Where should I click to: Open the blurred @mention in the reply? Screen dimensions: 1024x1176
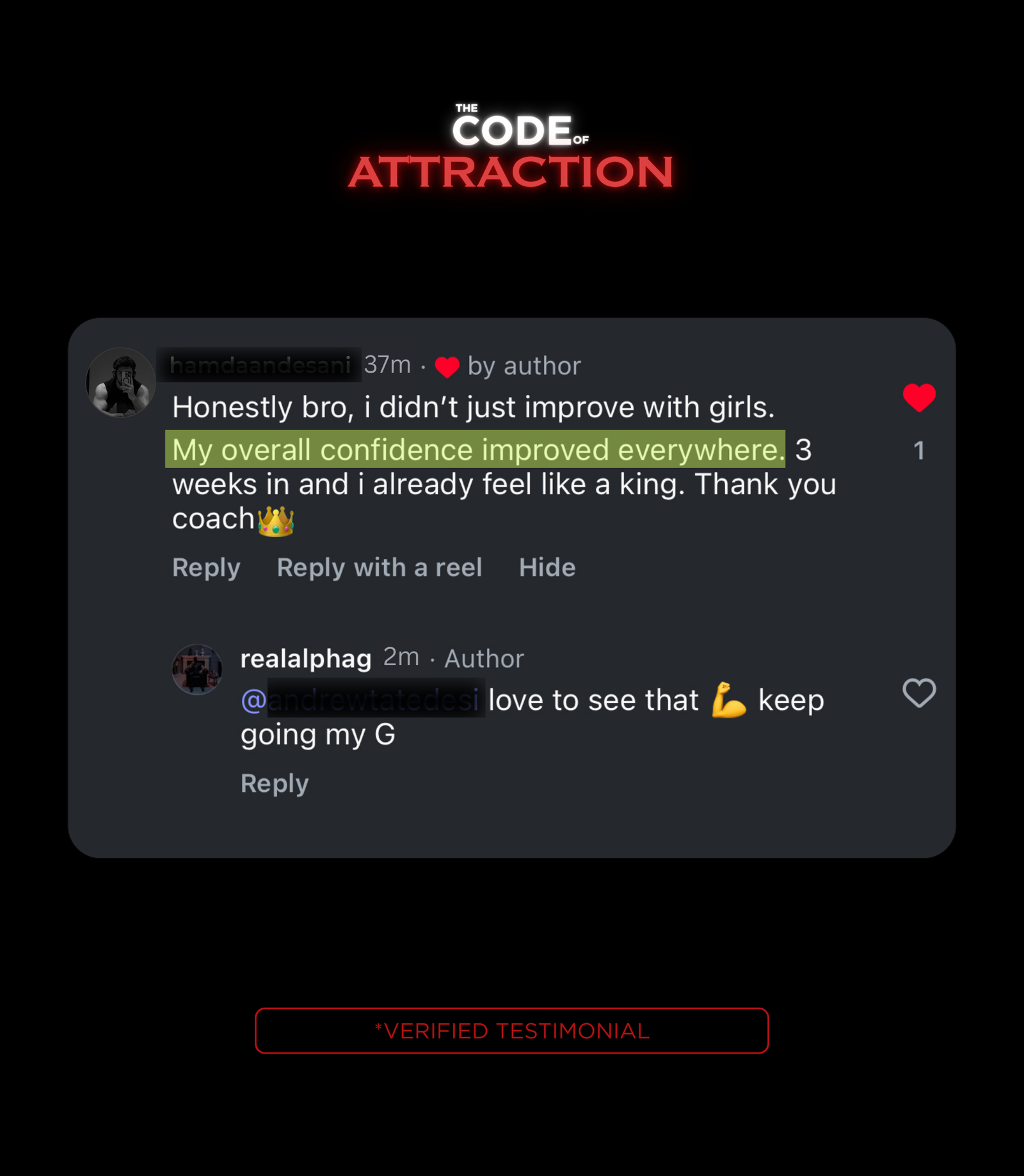tap(363, 699)
